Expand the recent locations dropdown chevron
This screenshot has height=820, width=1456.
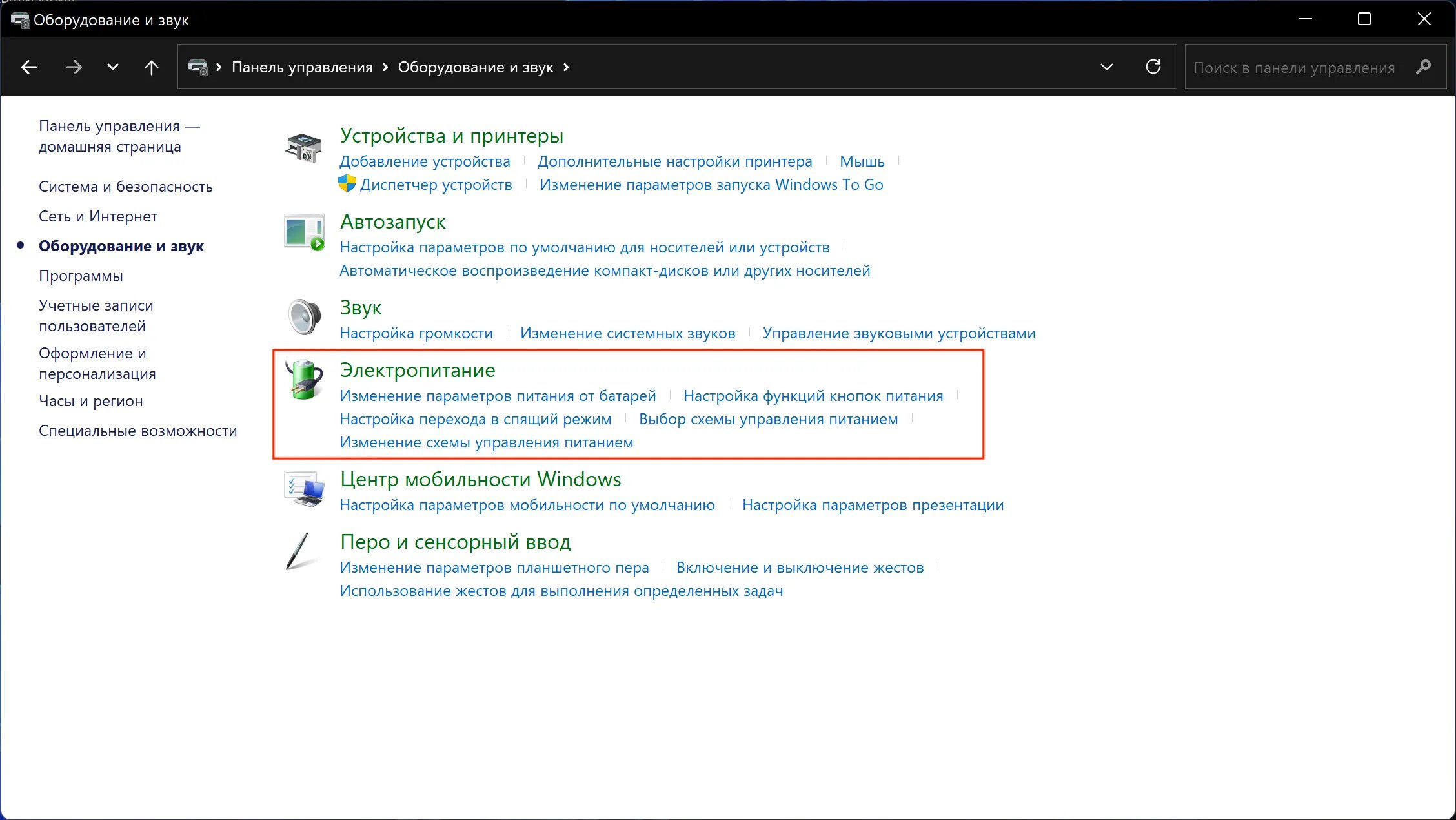[x=112, y=67]
